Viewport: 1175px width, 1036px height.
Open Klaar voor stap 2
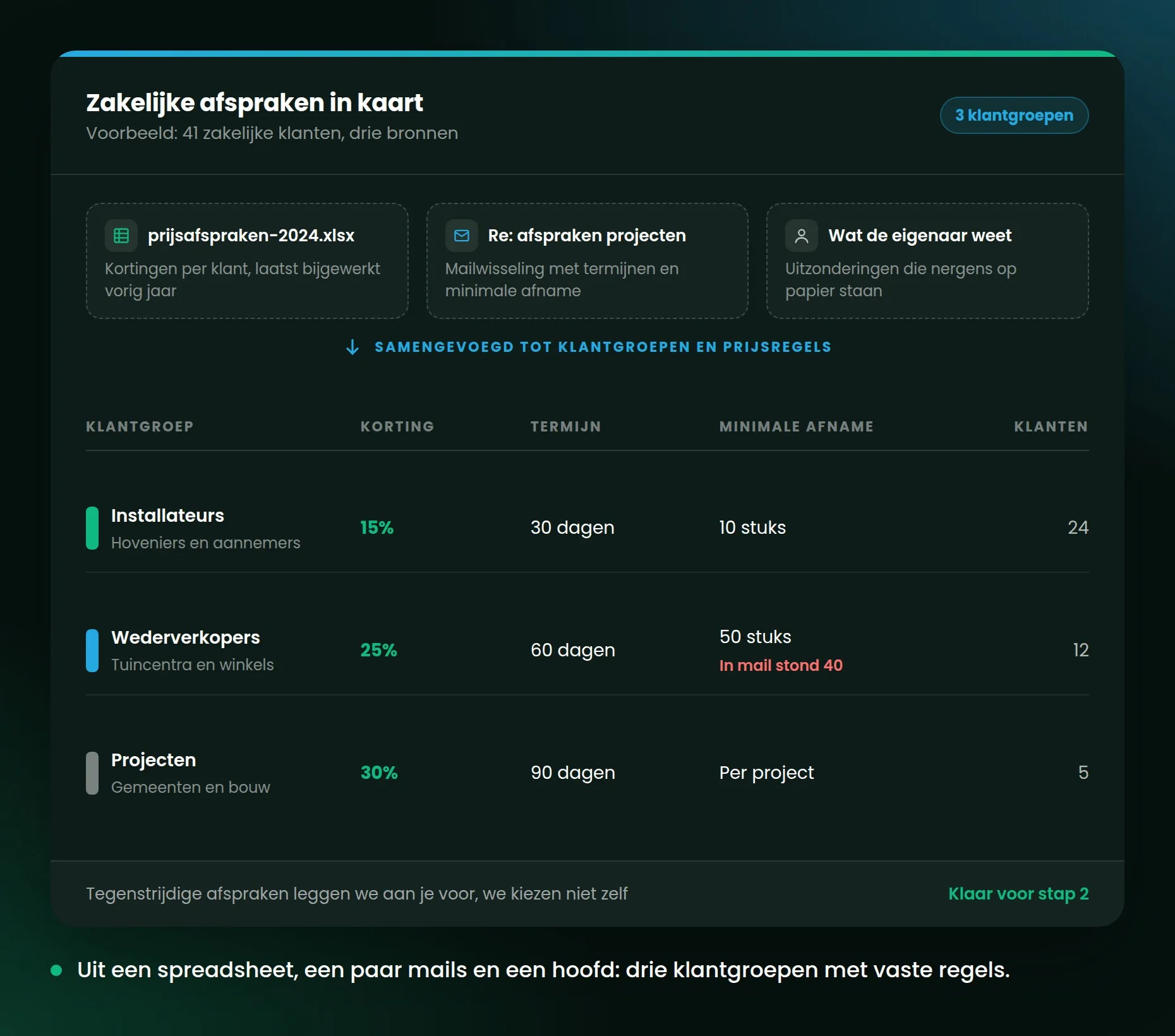pyautogui.click(x=1018, y=893)
